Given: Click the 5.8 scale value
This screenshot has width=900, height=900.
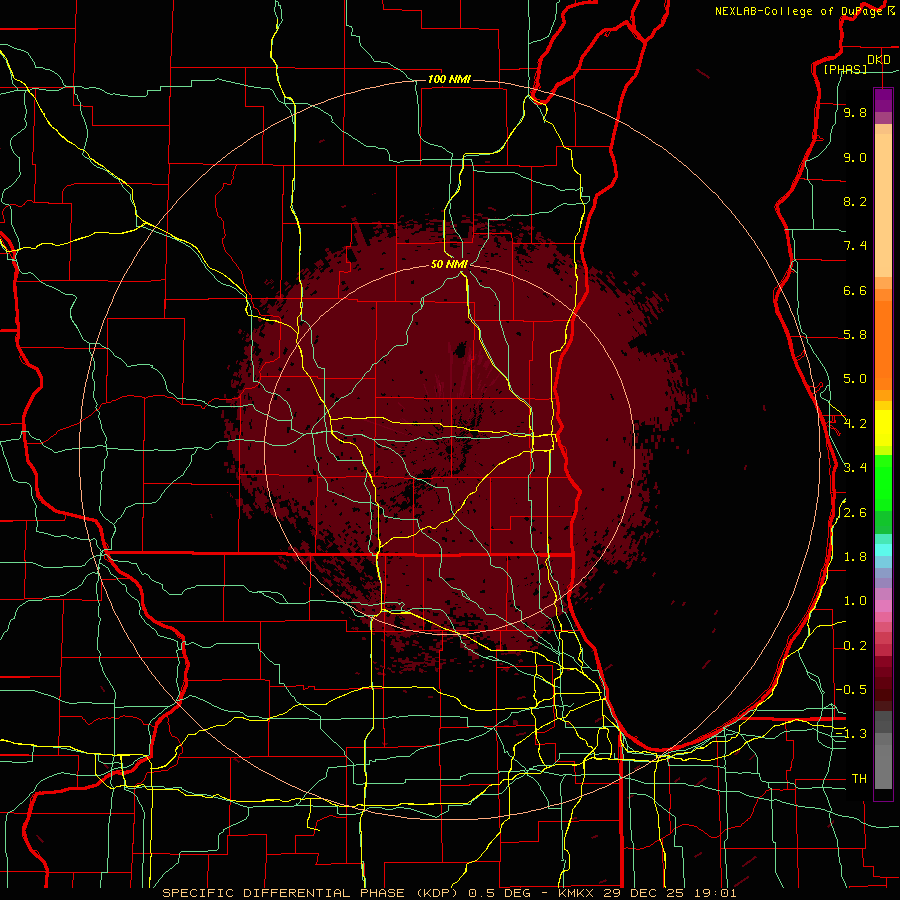Looking at the screenshot, I should (855, 335).
